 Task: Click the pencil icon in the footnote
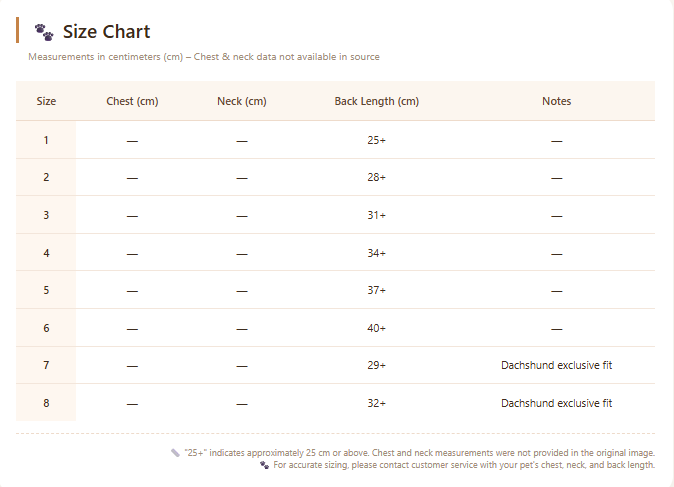click(175, 453)
